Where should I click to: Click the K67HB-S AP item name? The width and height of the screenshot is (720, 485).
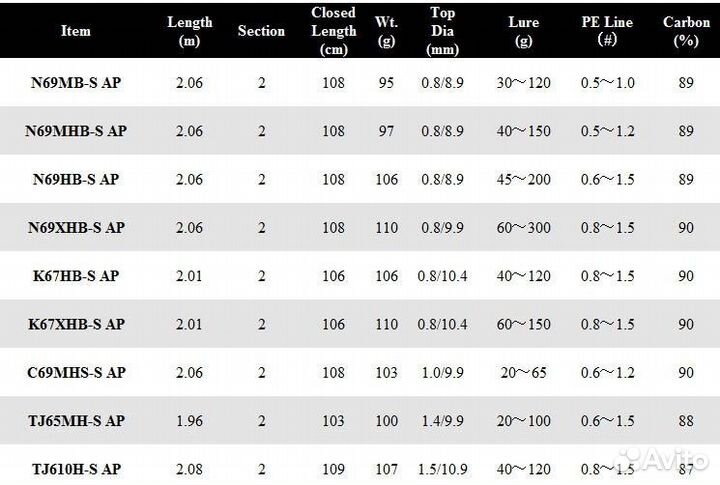pos(76,276)
